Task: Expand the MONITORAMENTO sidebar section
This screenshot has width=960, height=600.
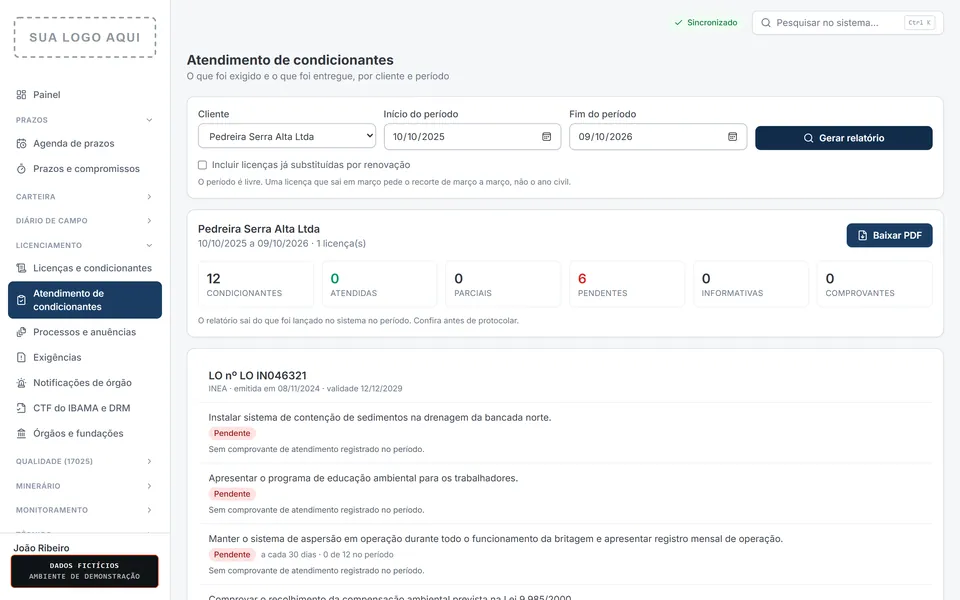Action: click(x=149, y=510)
